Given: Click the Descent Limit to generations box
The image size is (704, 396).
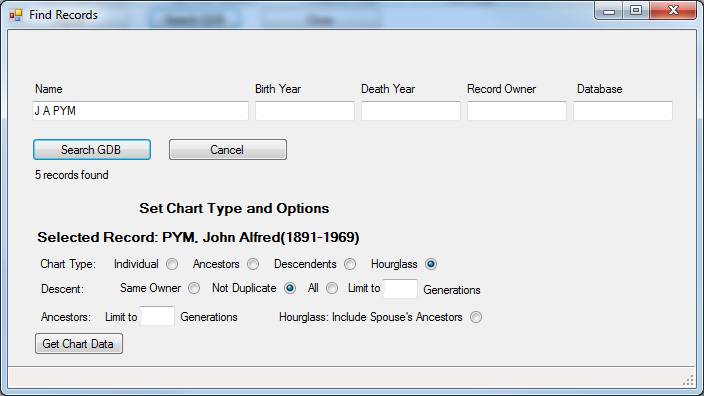Looking at the screenshot, I should tap(400, 289).
